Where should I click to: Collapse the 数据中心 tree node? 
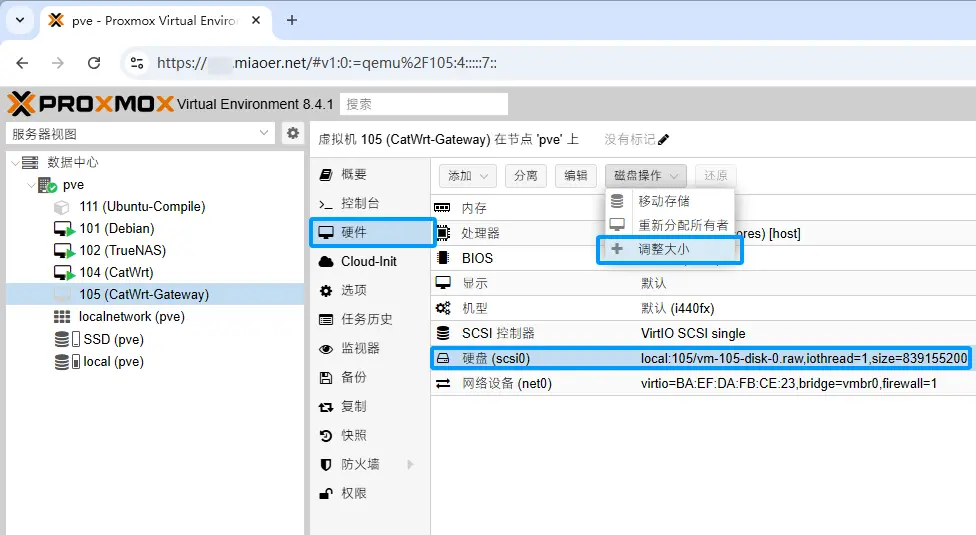(15, 163)
